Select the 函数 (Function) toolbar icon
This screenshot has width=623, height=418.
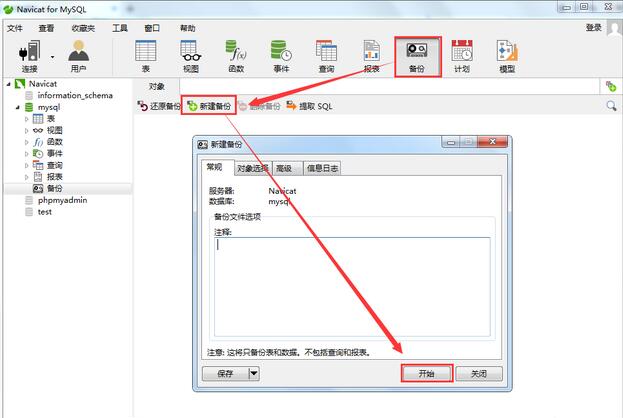click(236, 56)
